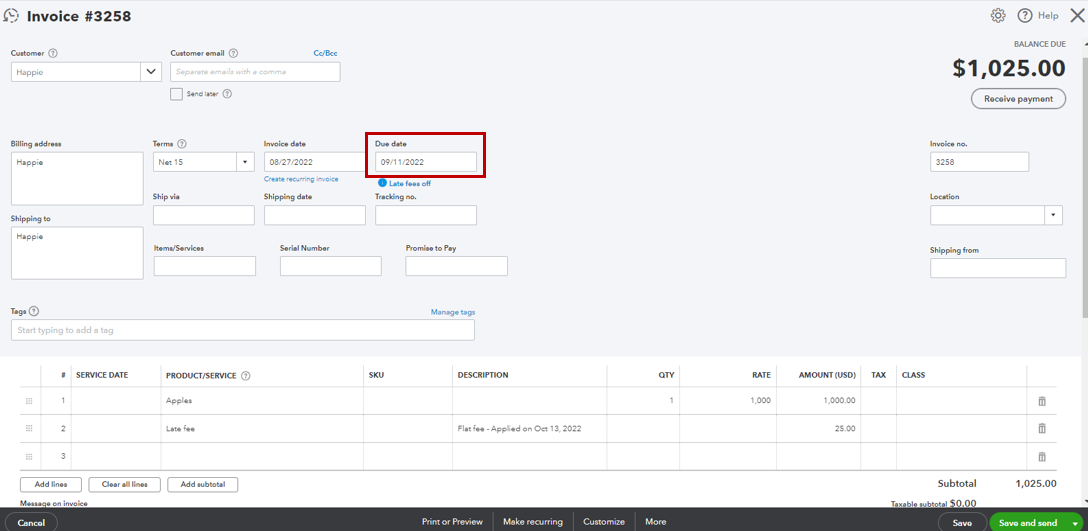Click the Due date field
Image resolution: width=1088 pixels, height=531 pixels.
(x=426, y=162)
